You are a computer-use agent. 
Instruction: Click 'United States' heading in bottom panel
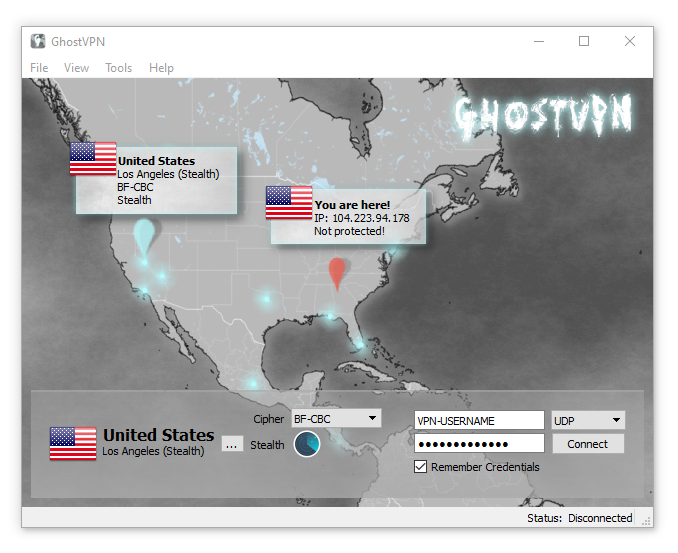click(x=158, y=435)
